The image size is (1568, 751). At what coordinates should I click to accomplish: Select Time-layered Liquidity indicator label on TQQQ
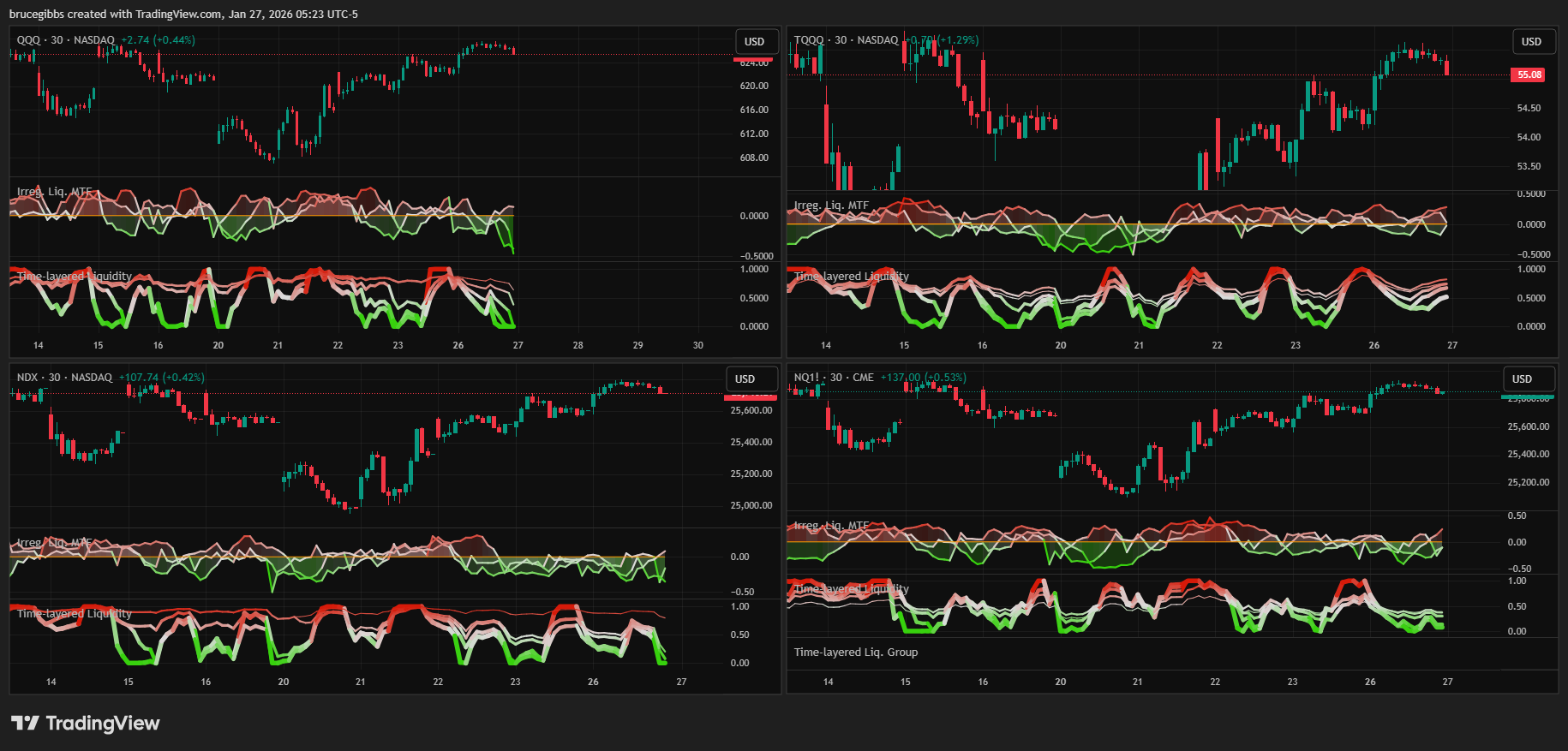(851, 277)
